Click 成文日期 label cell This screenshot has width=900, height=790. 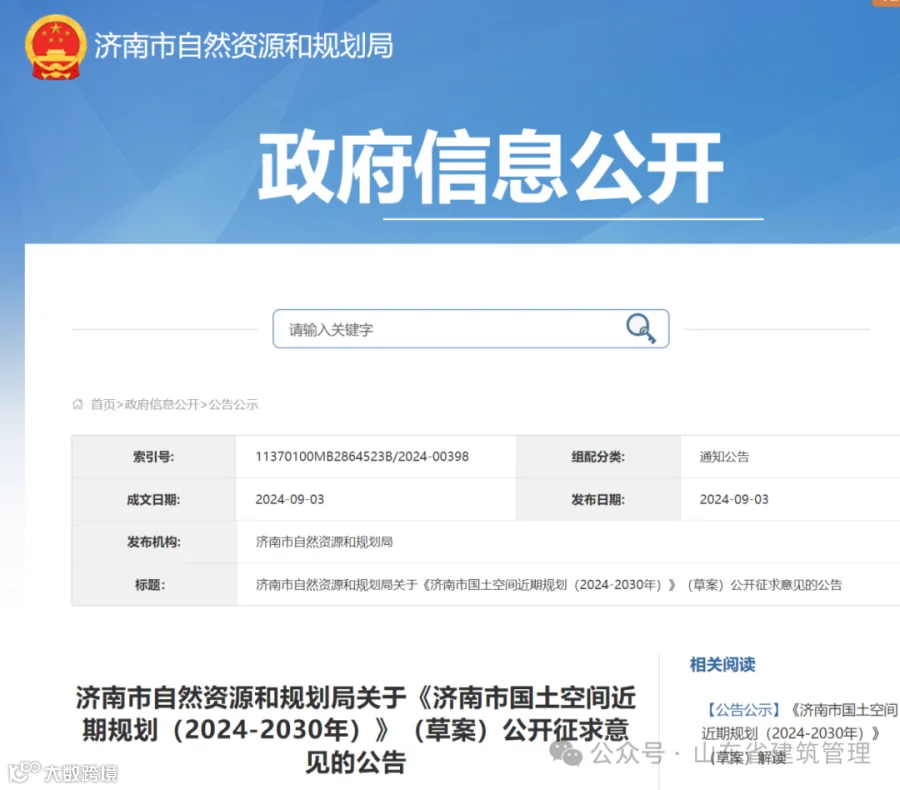click(154, 499)
